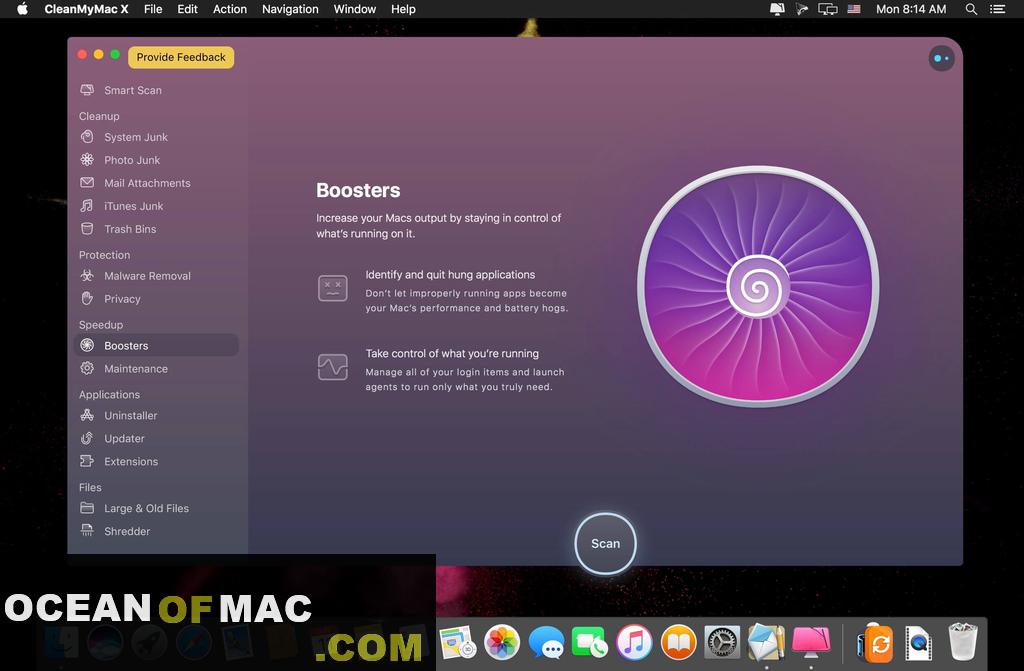Image resolution: width=1024 pixels, height=671 pixels.
Task: Open the Extensions module
Action: (x=131, y=461)
